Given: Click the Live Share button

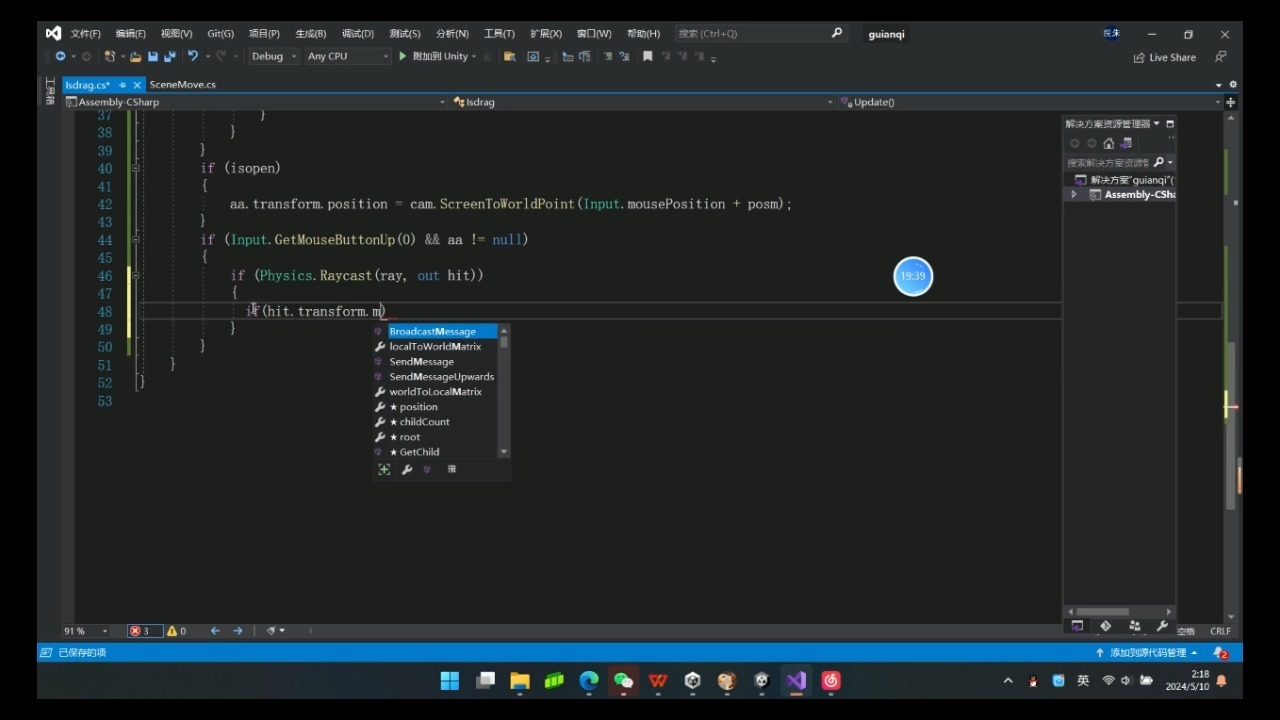Looking at the screenshot, I should (x=1164, y=57).
